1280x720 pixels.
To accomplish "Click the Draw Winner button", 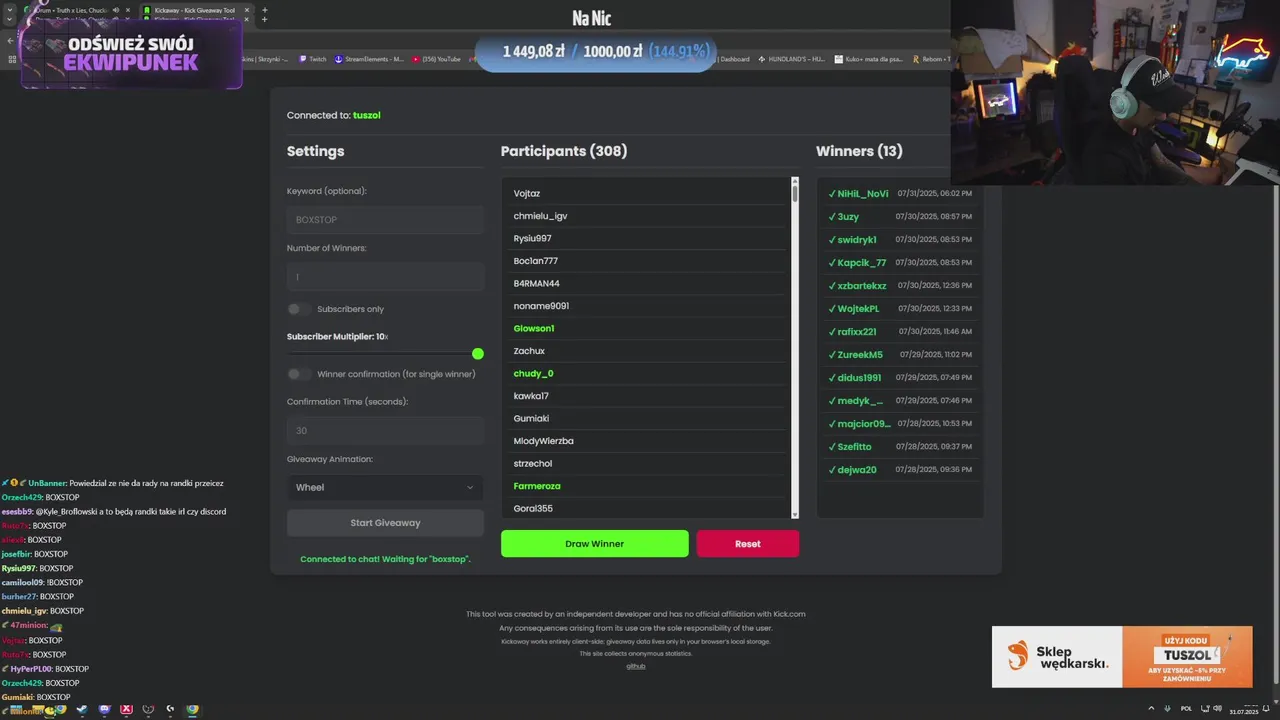I will tap(594, 544).
